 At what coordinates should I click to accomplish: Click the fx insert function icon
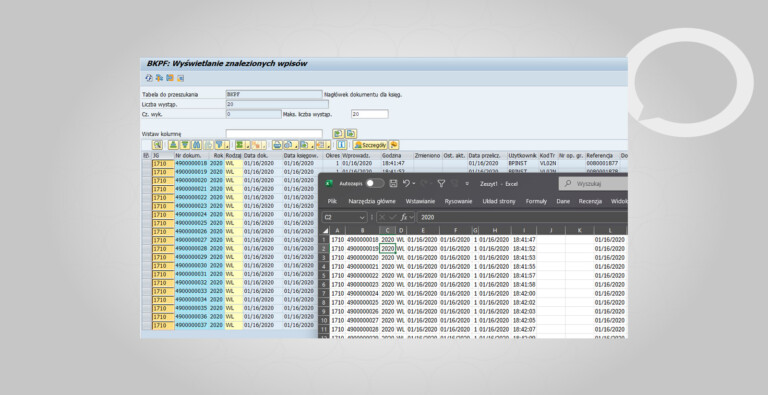pyautogui.click(x=404, y=217)
